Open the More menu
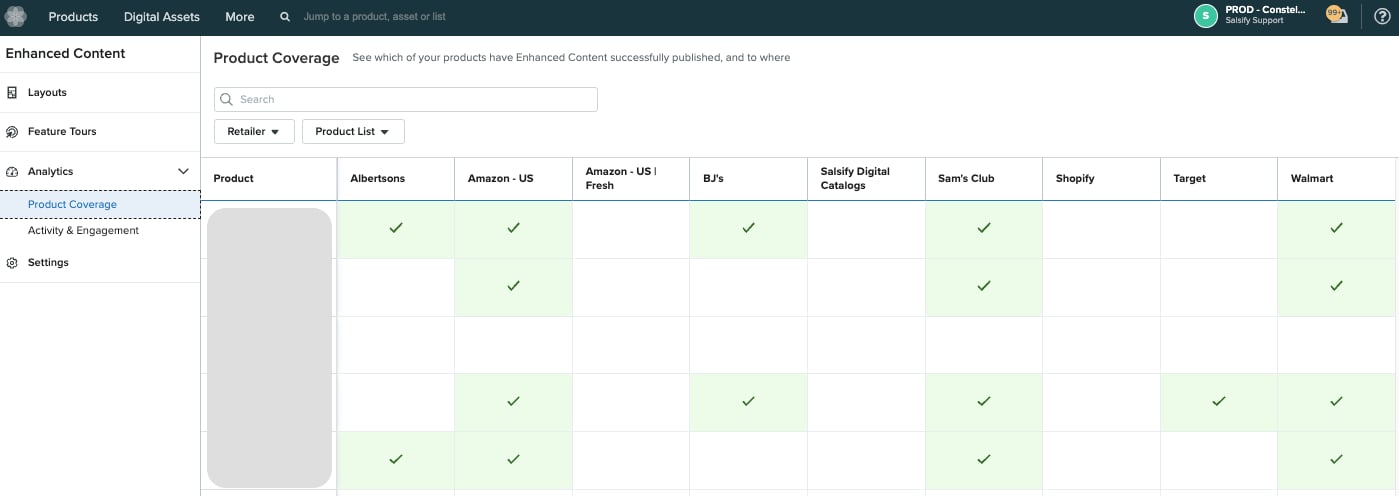Viewport: 1399px width, 496px height. click(240, 17)
